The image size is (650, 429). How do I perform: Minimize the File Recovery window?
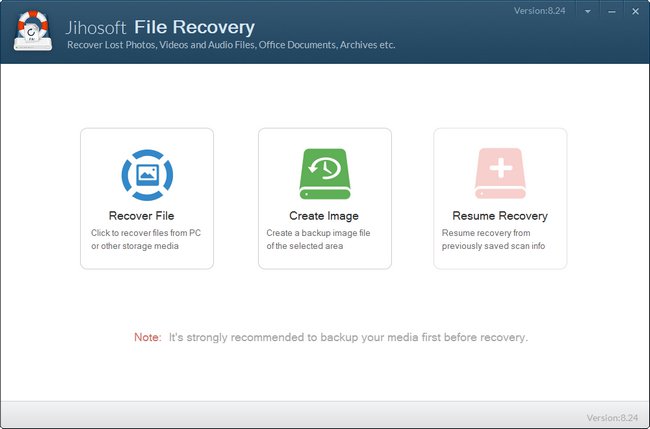click(x=611, y=12)
